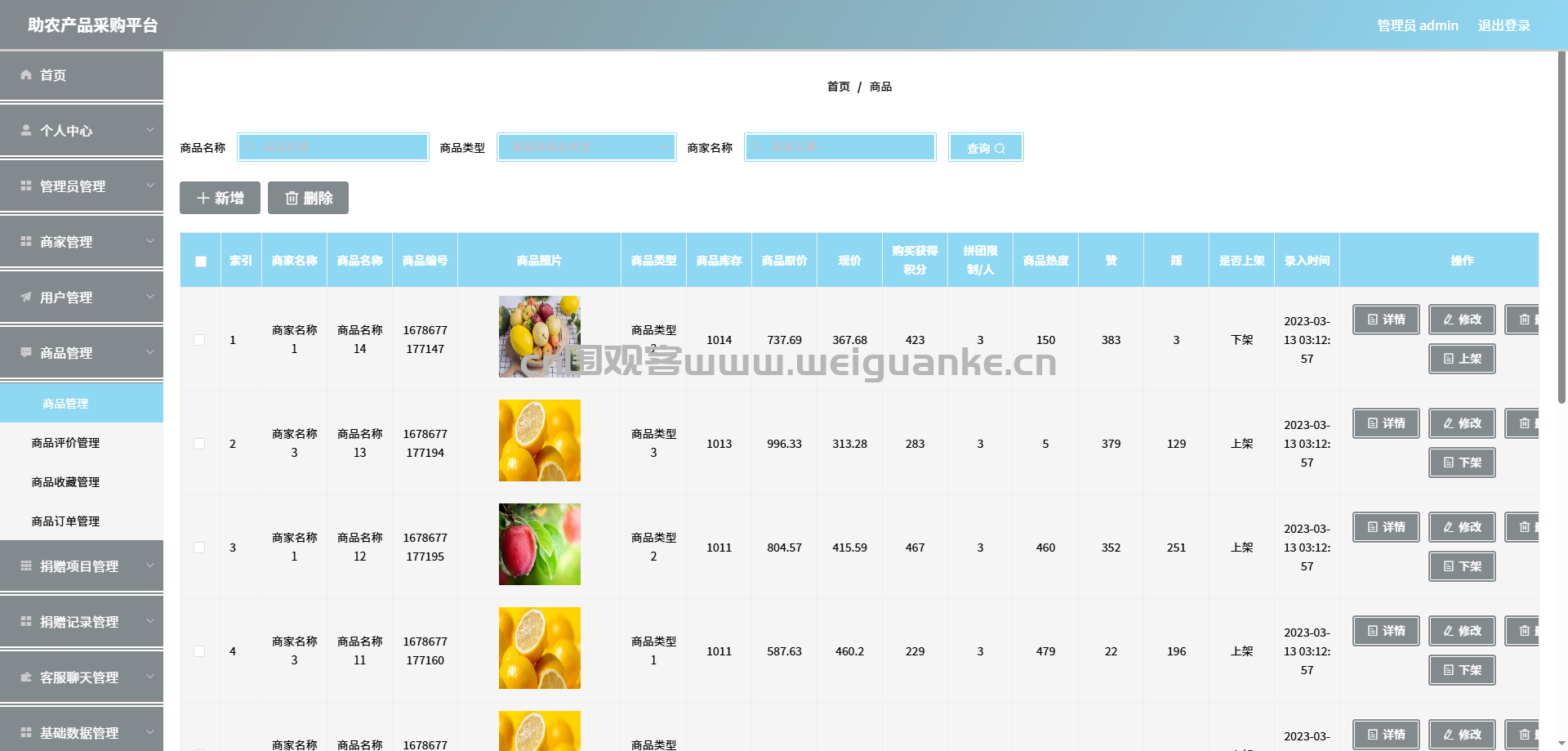
Task: Click the grid icon beside 管理员管理
Action: (26, 186)
